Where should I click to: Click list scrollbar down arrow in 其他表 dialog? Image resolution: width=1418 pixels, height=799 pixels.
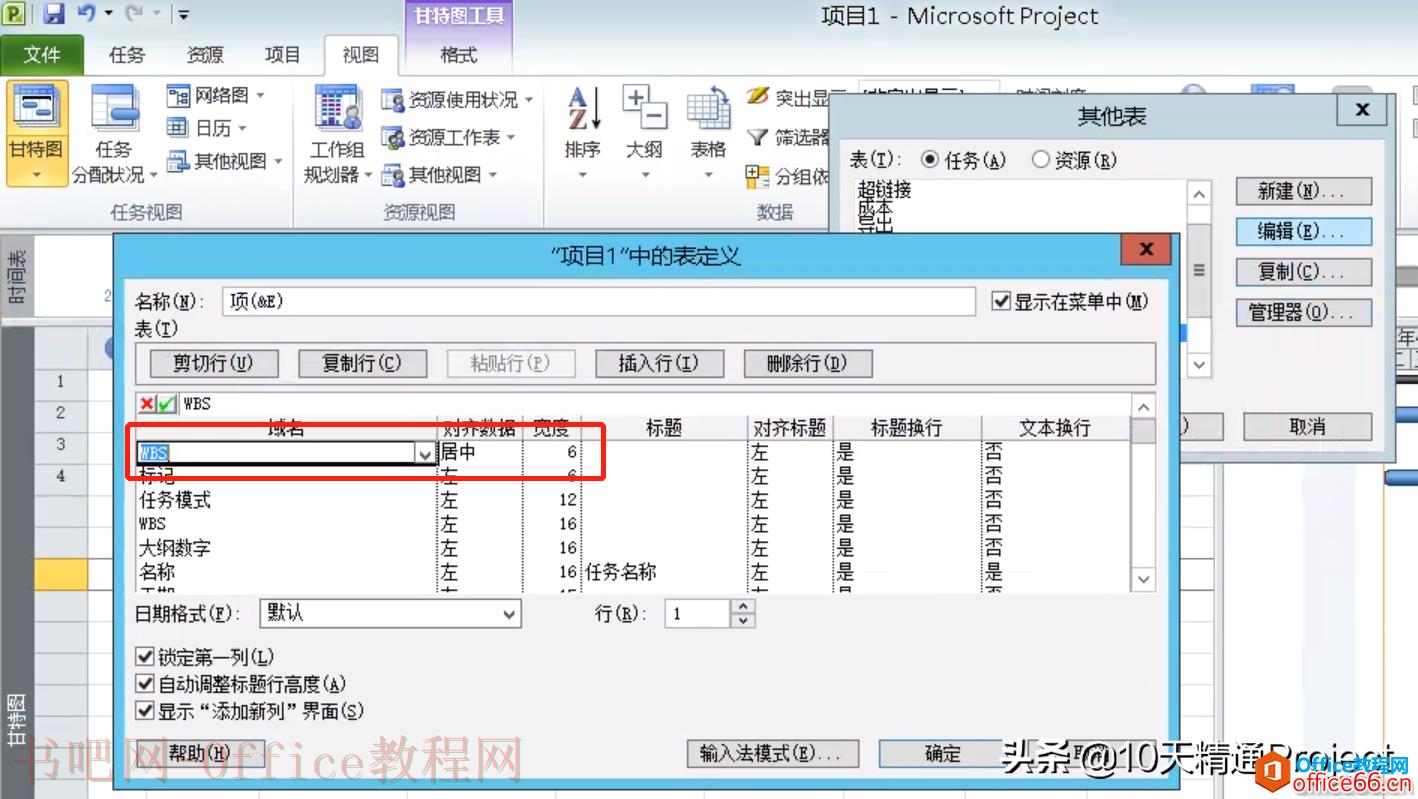(x=1200, y=365)
